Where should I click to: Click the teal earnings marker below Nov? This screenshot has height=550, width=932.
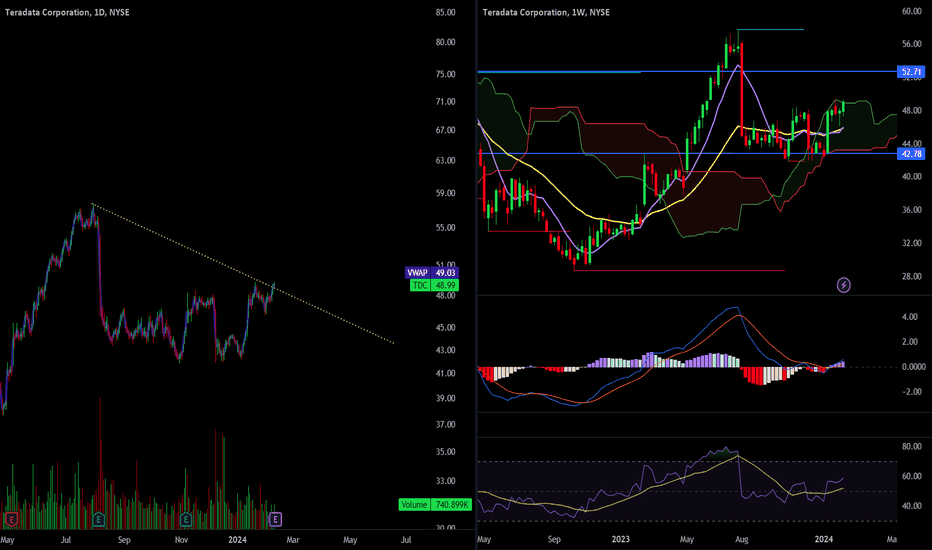(185, 520)
